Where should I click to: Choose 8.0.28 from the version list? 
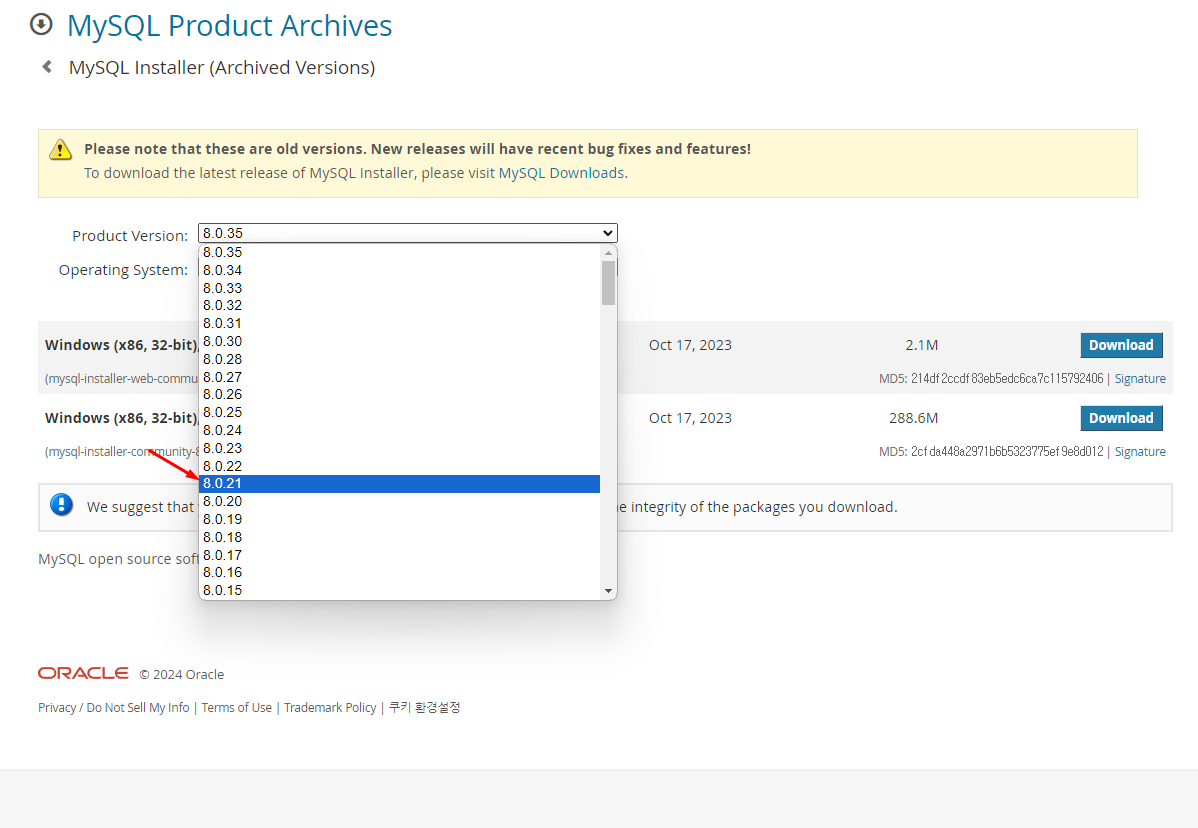click(x=399, y=359)
